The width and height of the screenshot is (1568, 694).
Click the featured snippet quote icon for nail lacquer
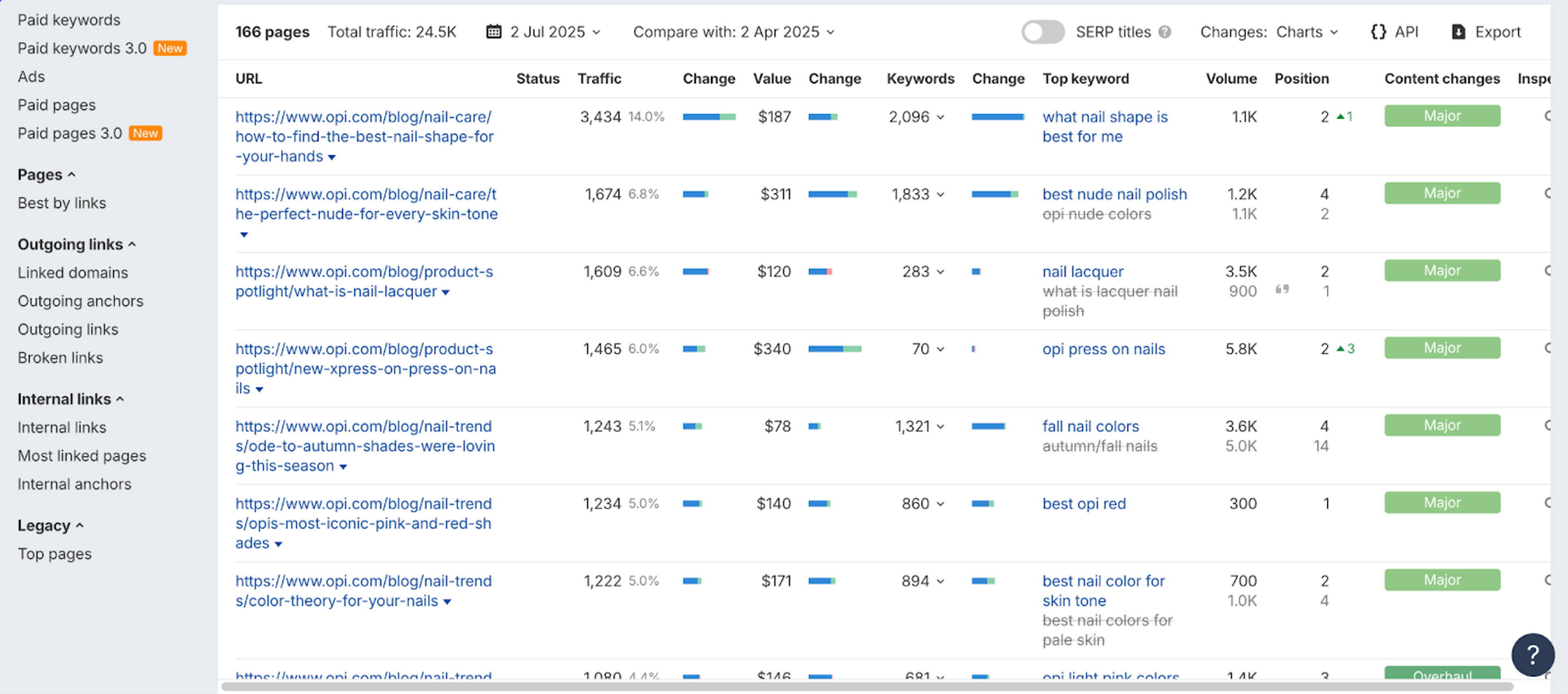coord(1282,289)
